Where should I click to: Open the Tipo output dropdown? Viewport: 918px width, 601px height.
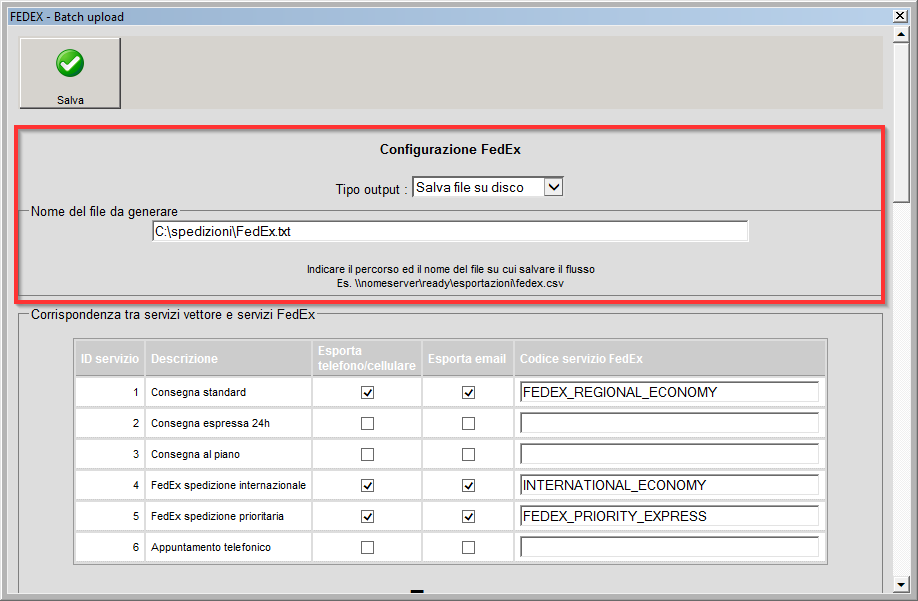tap(553, 187)
